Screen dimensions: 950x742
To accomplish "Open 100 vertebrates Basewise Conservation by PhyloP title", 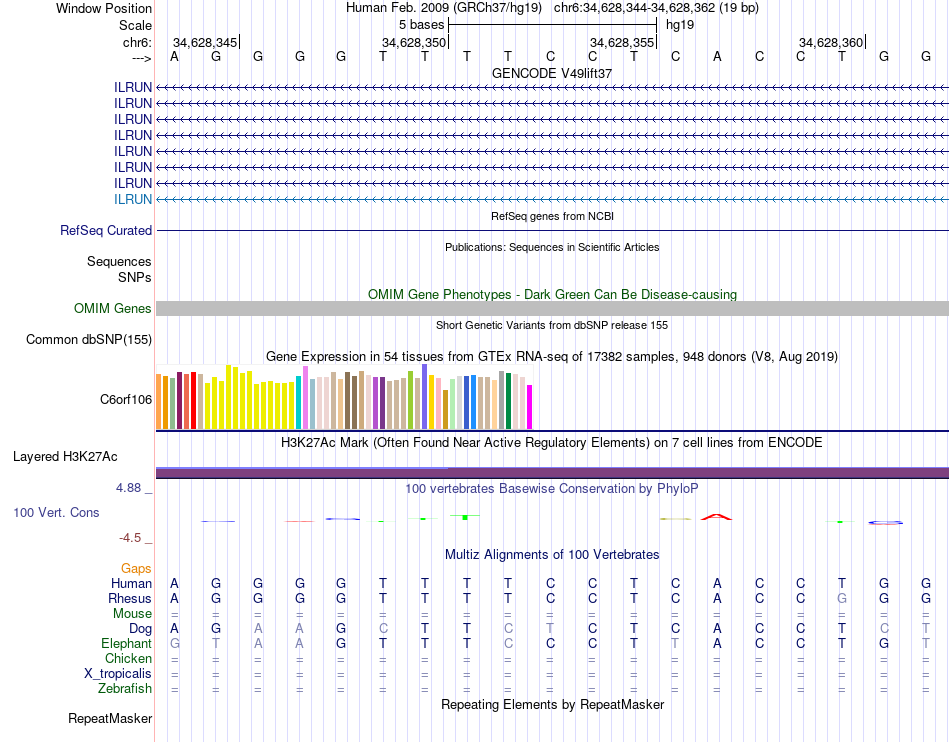I will 552,489.
